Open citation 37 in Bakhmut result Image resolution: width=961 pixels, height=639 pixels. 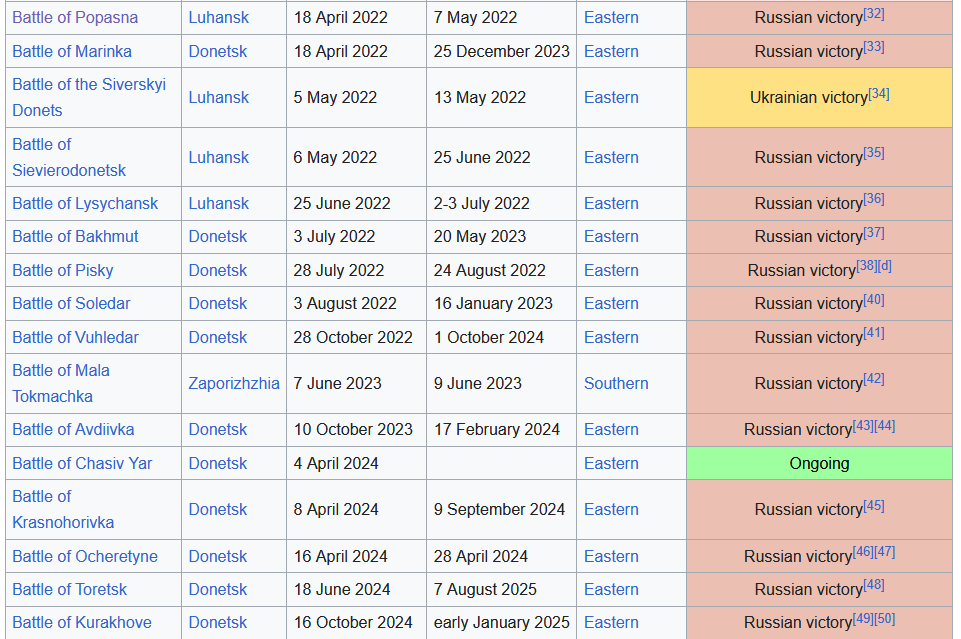(874, 233)
